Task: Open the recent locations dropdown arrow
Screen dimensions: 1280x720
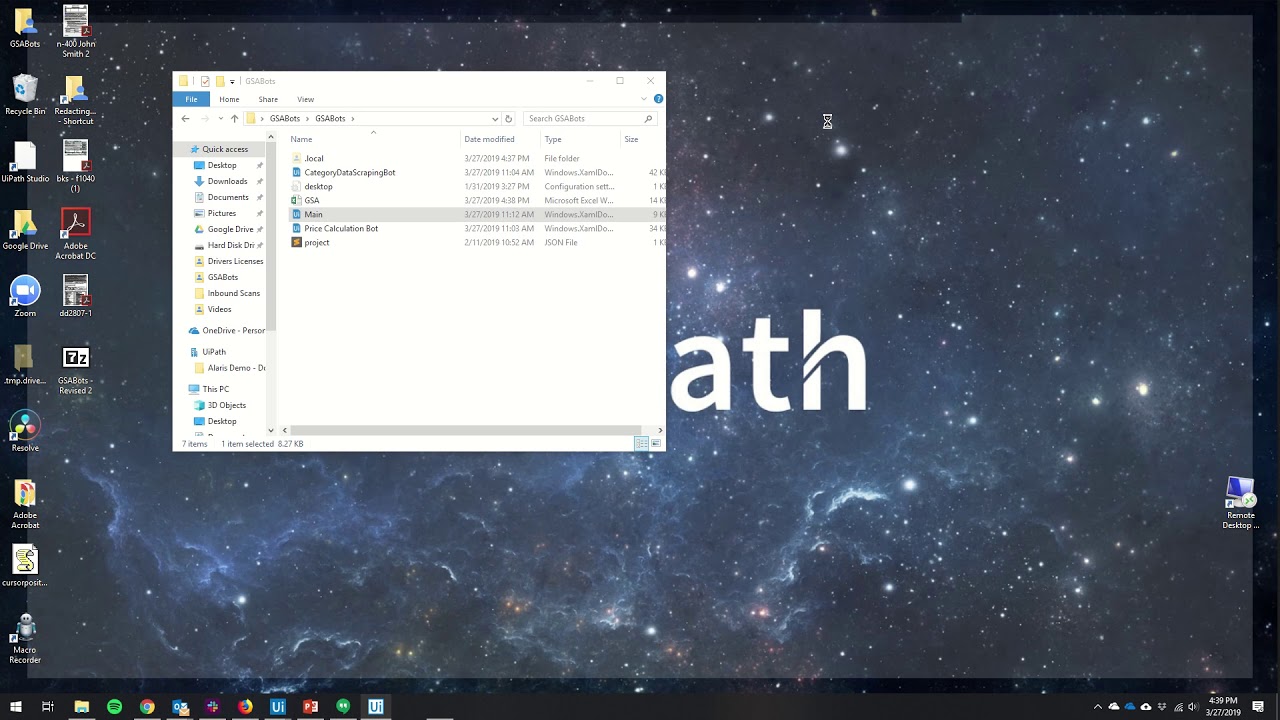Action: [x=220, y=118]
